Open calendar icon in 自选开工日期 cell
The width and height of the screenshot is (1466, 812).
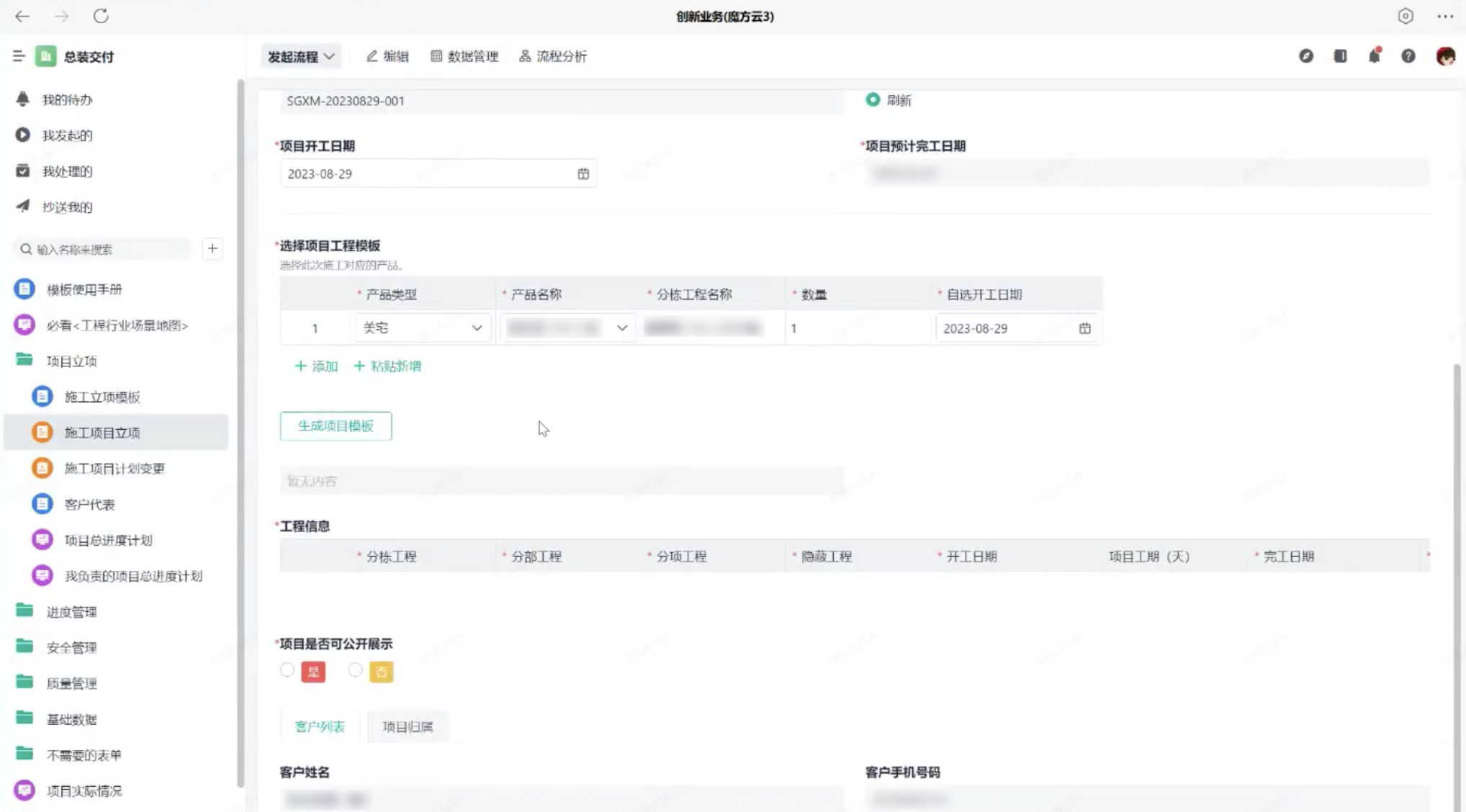pos(1084,328)
